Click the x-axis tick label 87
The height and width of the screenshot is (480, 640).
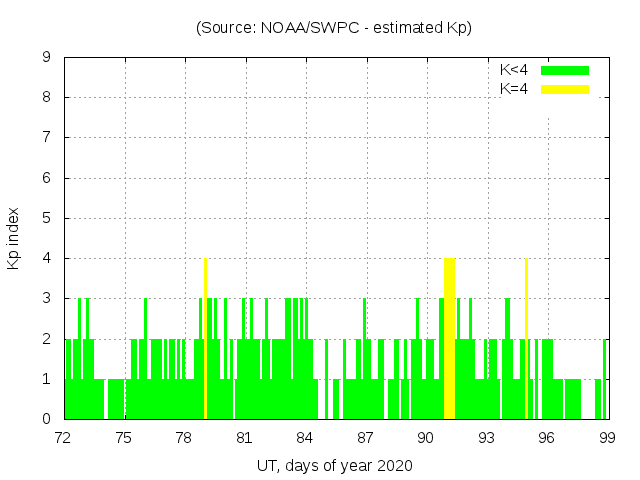point(365,438)
